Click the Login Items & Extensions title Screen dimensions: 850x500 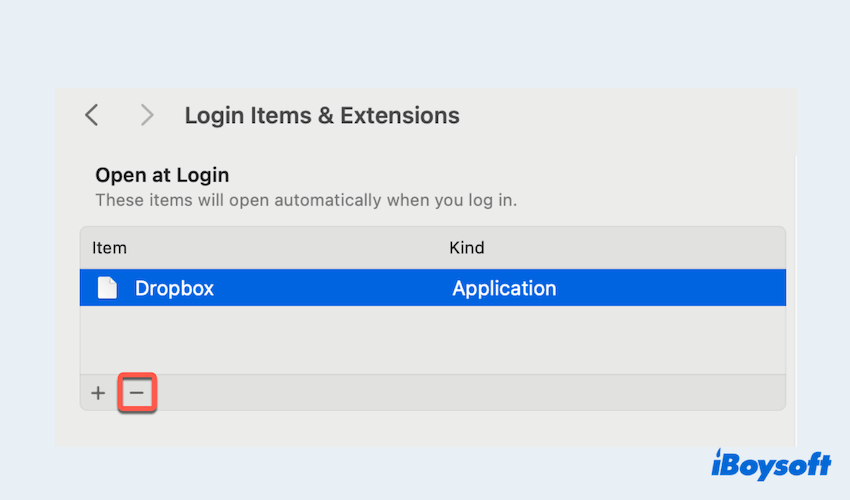coord(322,115)
